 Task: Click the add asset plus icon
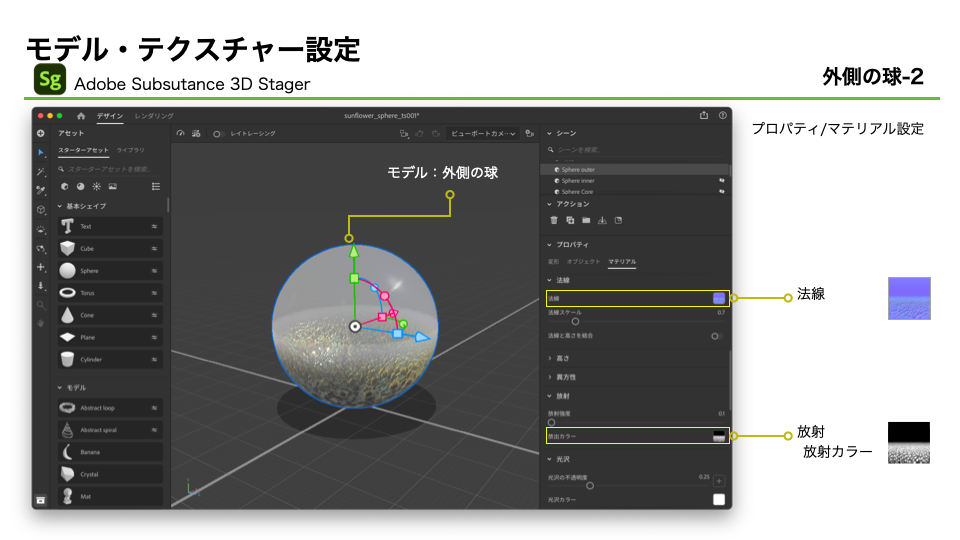40,133
